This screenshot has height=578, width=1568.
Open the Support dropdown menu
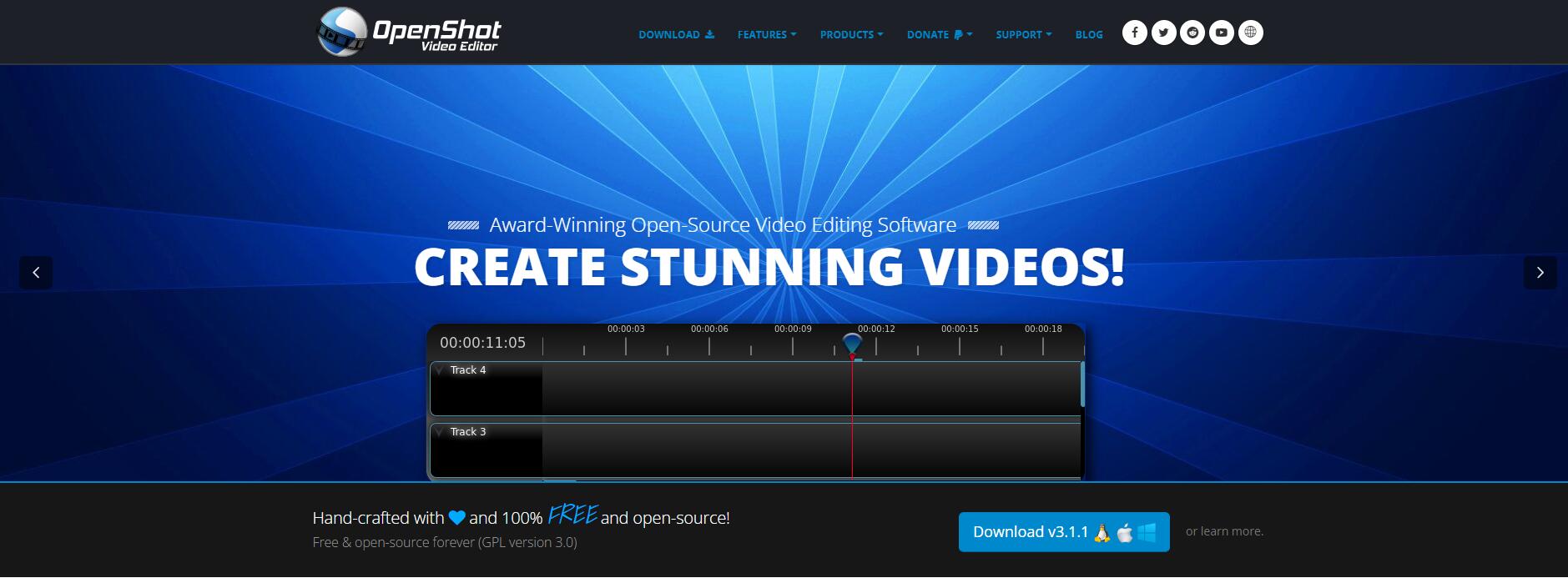click(x=1023, y=35)
